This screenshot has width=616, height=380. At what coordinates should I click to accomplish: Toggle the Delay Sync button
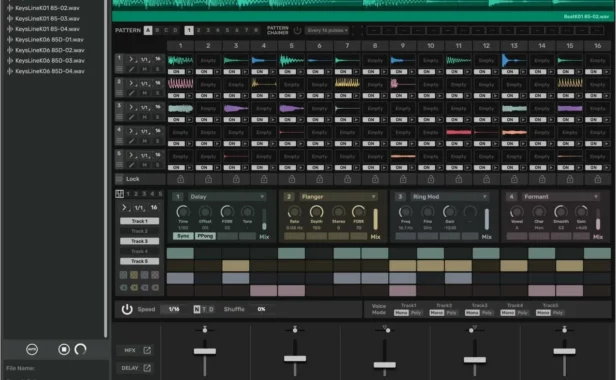[183, 236]
